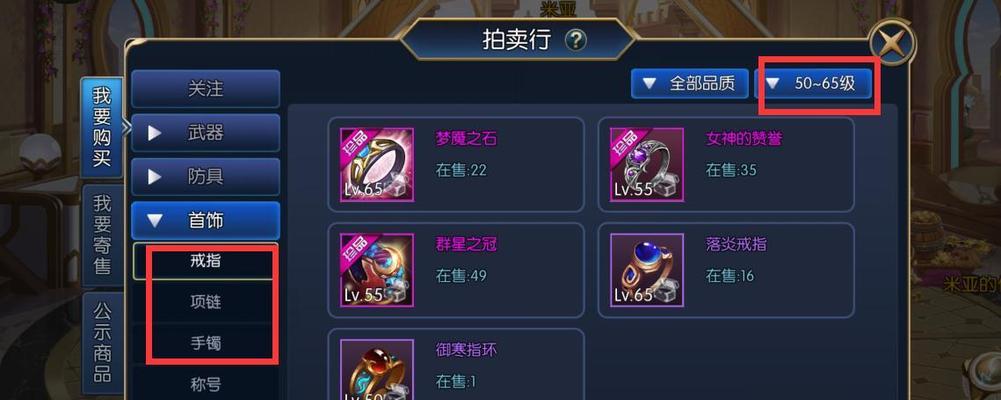Switch to the 我要寄售 tab

point(102,235)
